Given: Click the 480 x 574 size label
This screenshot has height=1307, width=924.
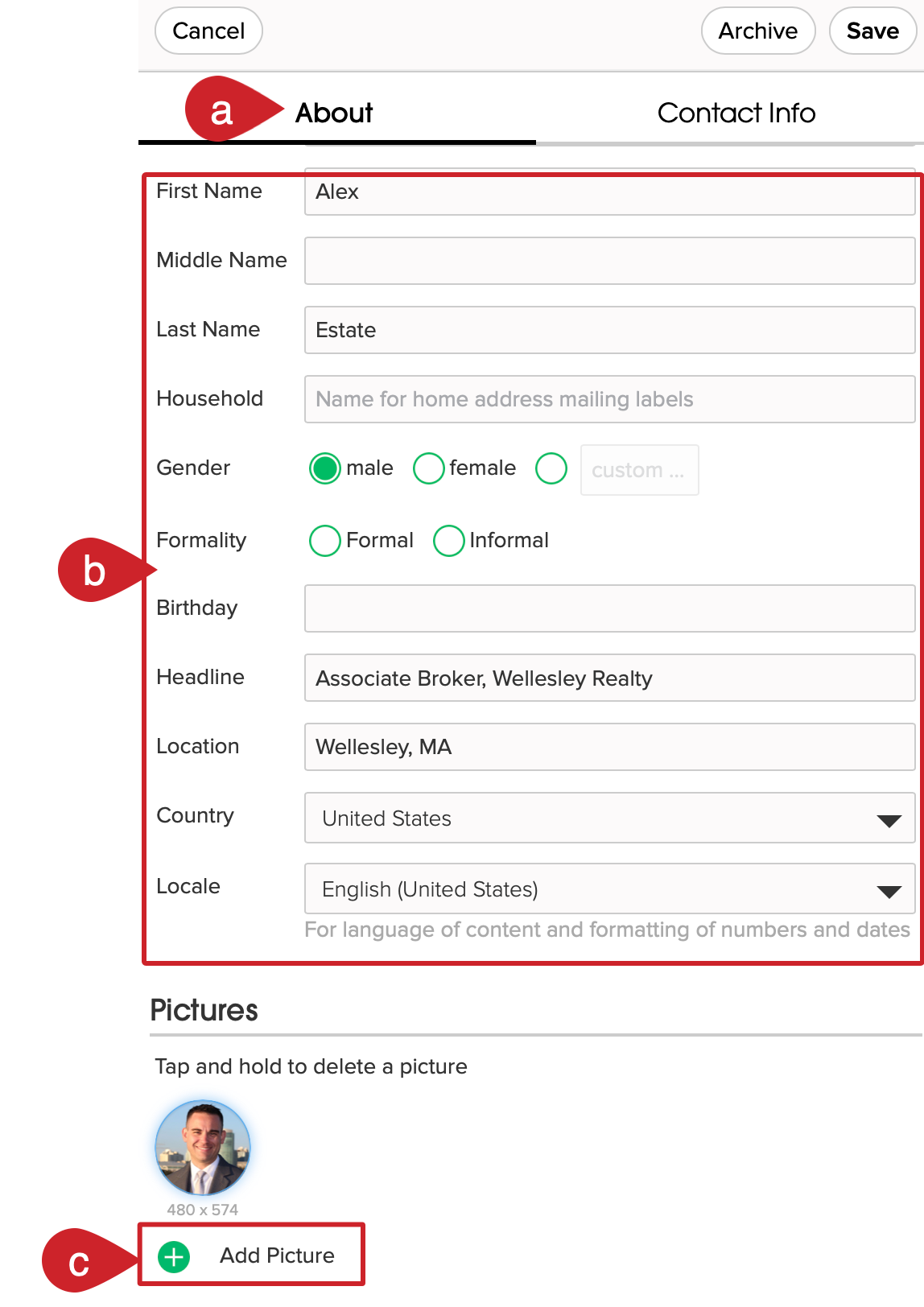Looking at the screenshot, I should (203, 1210).
